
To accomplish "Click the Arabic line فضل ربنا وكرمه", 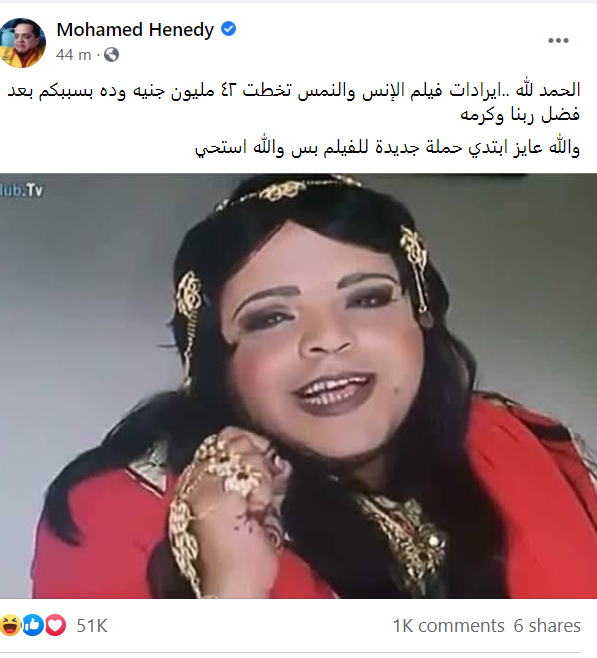I will click(x=520, y=115).
